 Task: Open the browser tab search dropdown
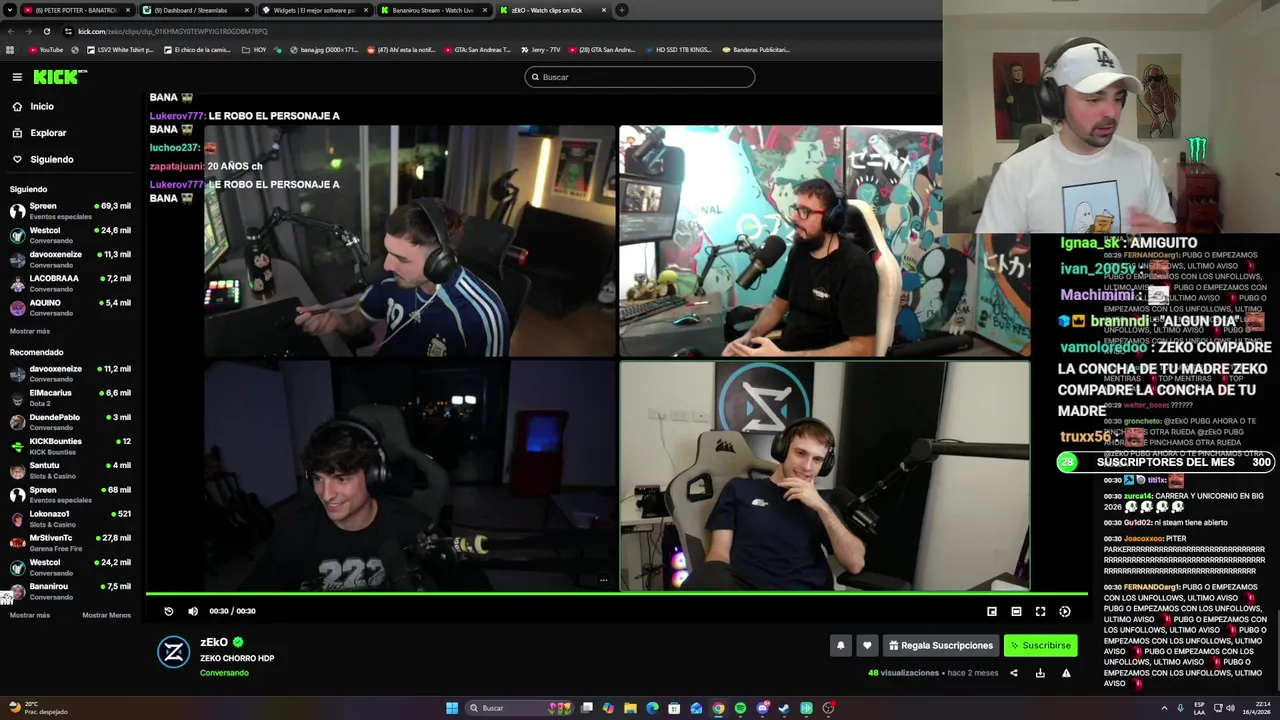[x=9, y=10]
